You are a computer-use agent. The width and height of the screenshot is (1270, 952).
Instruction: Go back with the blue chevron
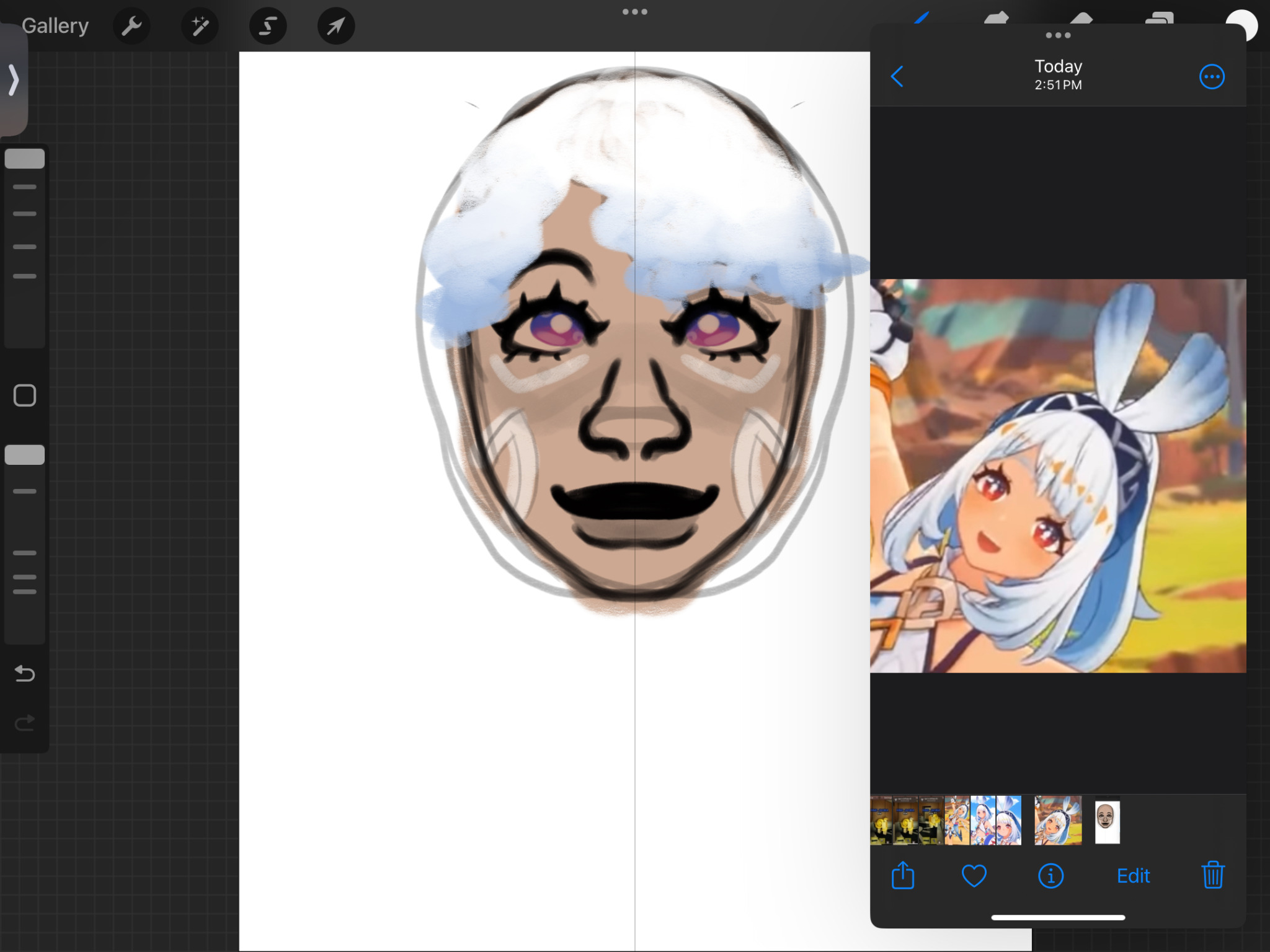(x=897, y=77)
